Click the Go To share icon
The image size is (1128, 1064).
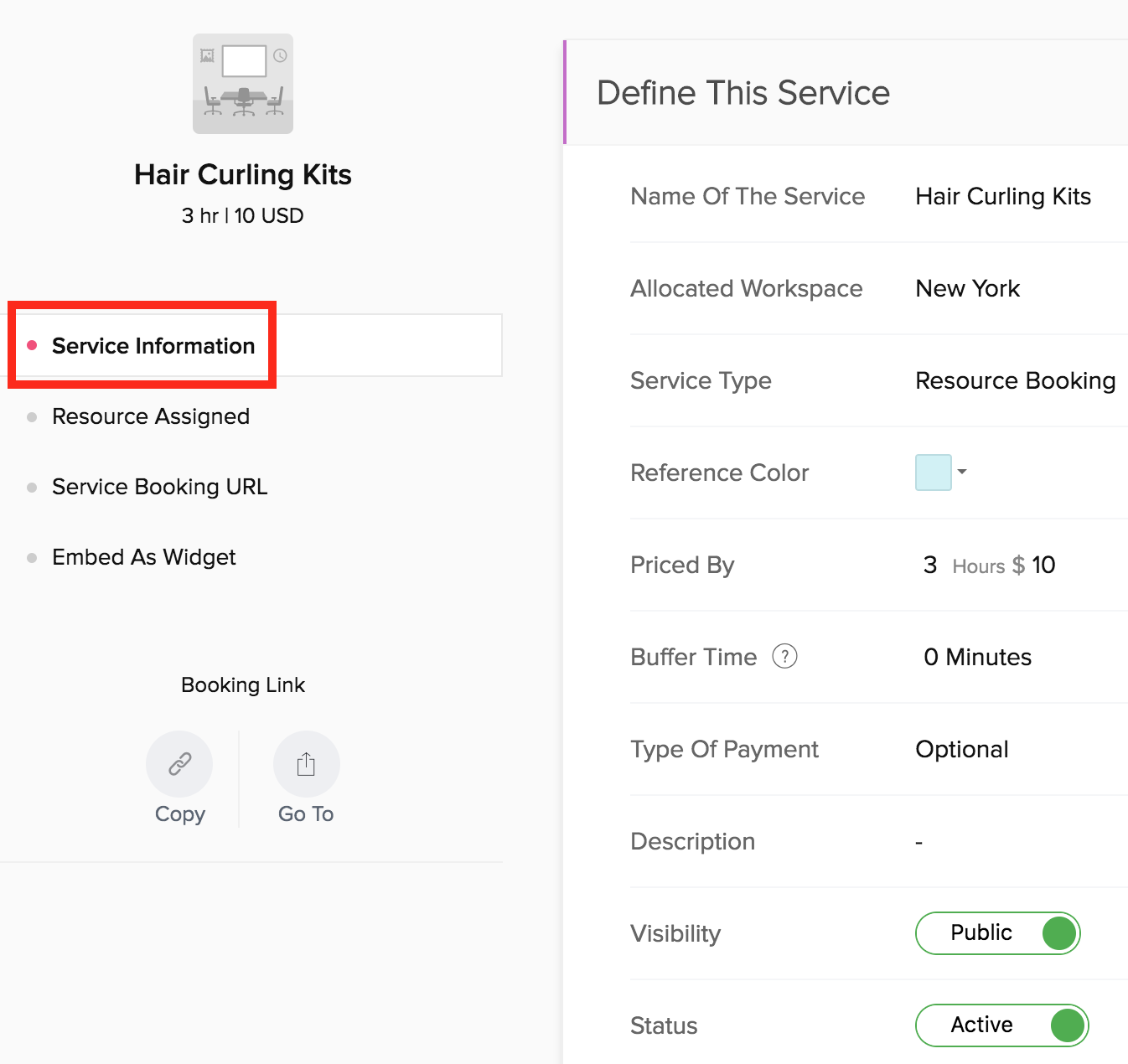click(307, 764)
